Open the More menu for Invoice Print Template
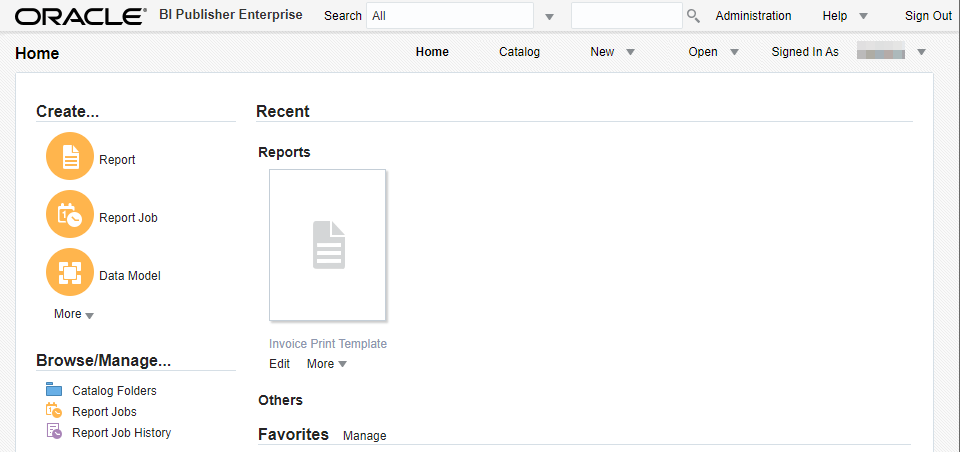 pyautogui.click(x=327, y=364)
